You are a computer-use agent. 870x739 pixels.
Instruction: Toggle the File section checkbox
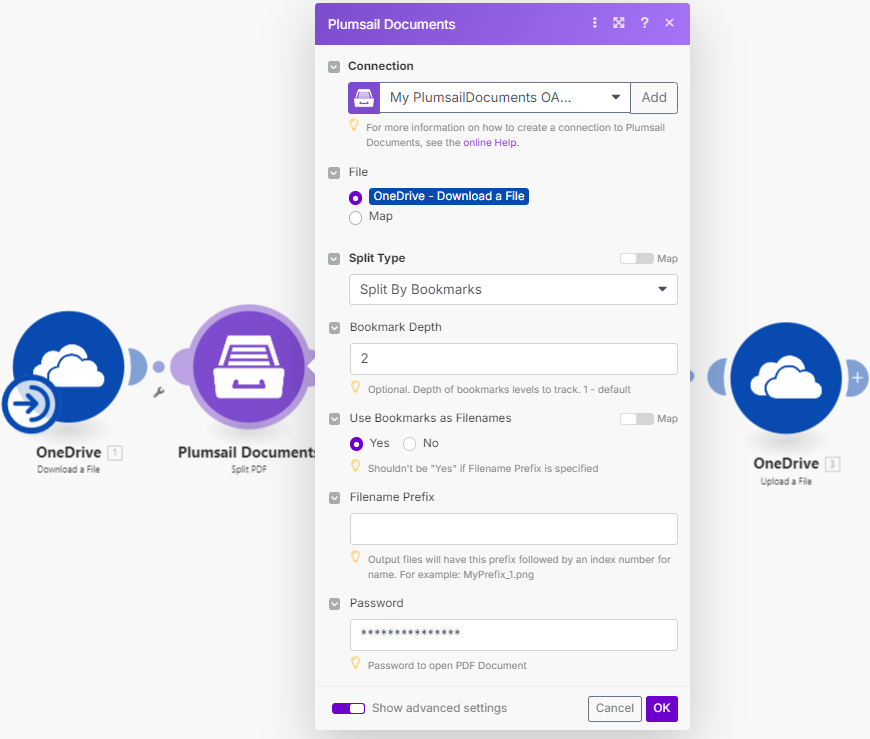pos(334,173)
